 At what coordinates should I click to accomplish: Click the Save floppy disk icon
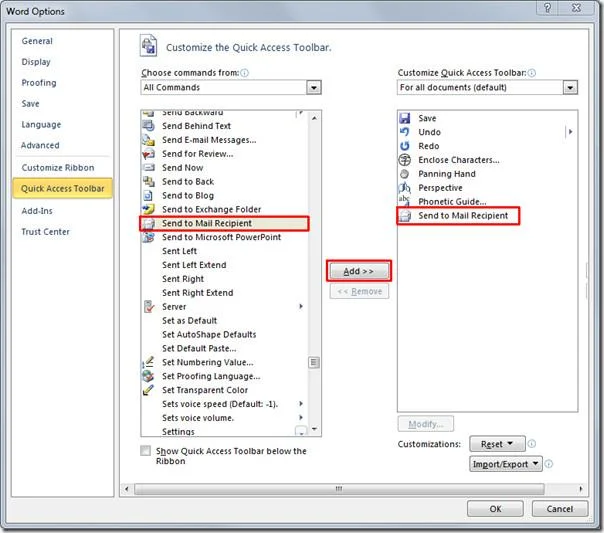[x=405, y=118]
